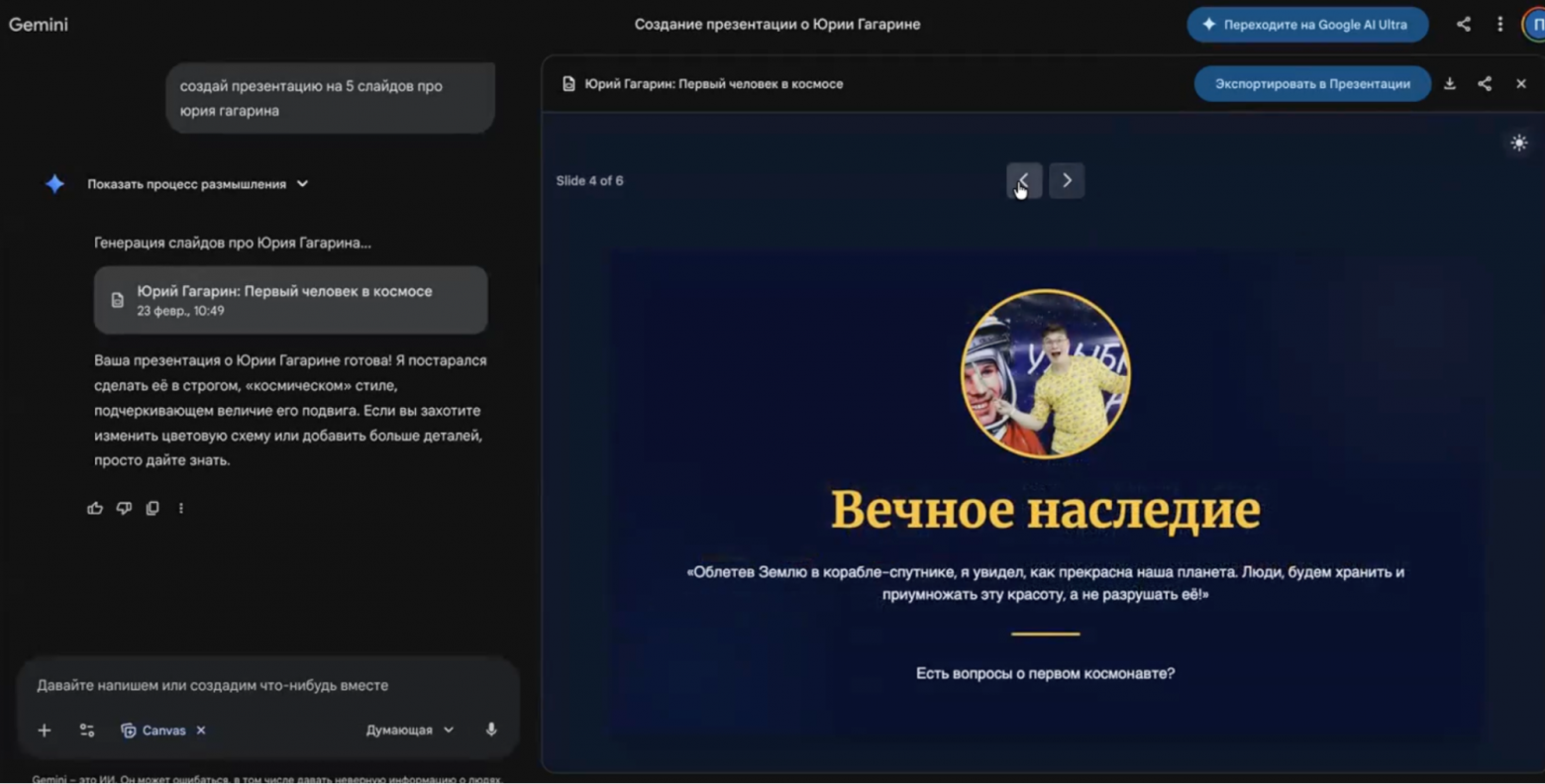Give a thumbs up to the response
The width and height of the screenshot is (1545, 784).
94,508
